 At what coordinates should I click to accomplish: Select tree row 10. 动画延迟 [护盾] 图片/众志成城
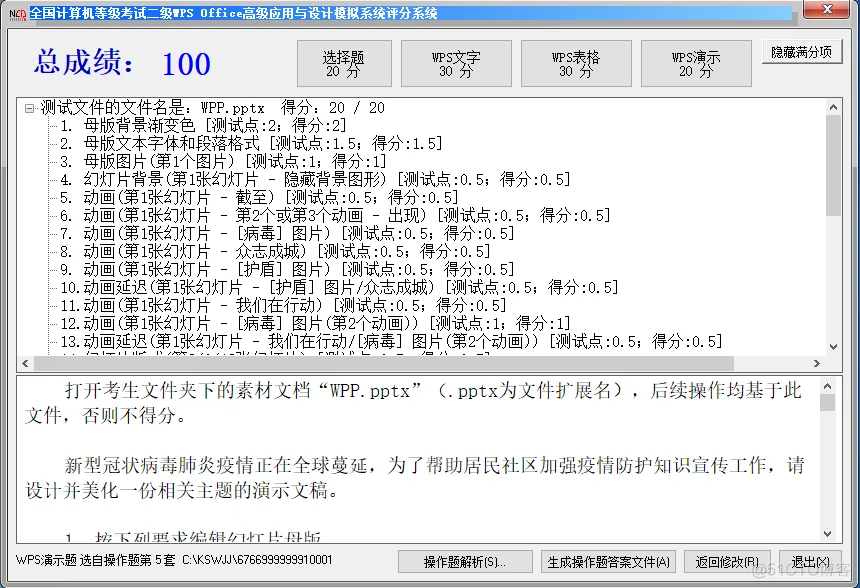tap(340, 287)
